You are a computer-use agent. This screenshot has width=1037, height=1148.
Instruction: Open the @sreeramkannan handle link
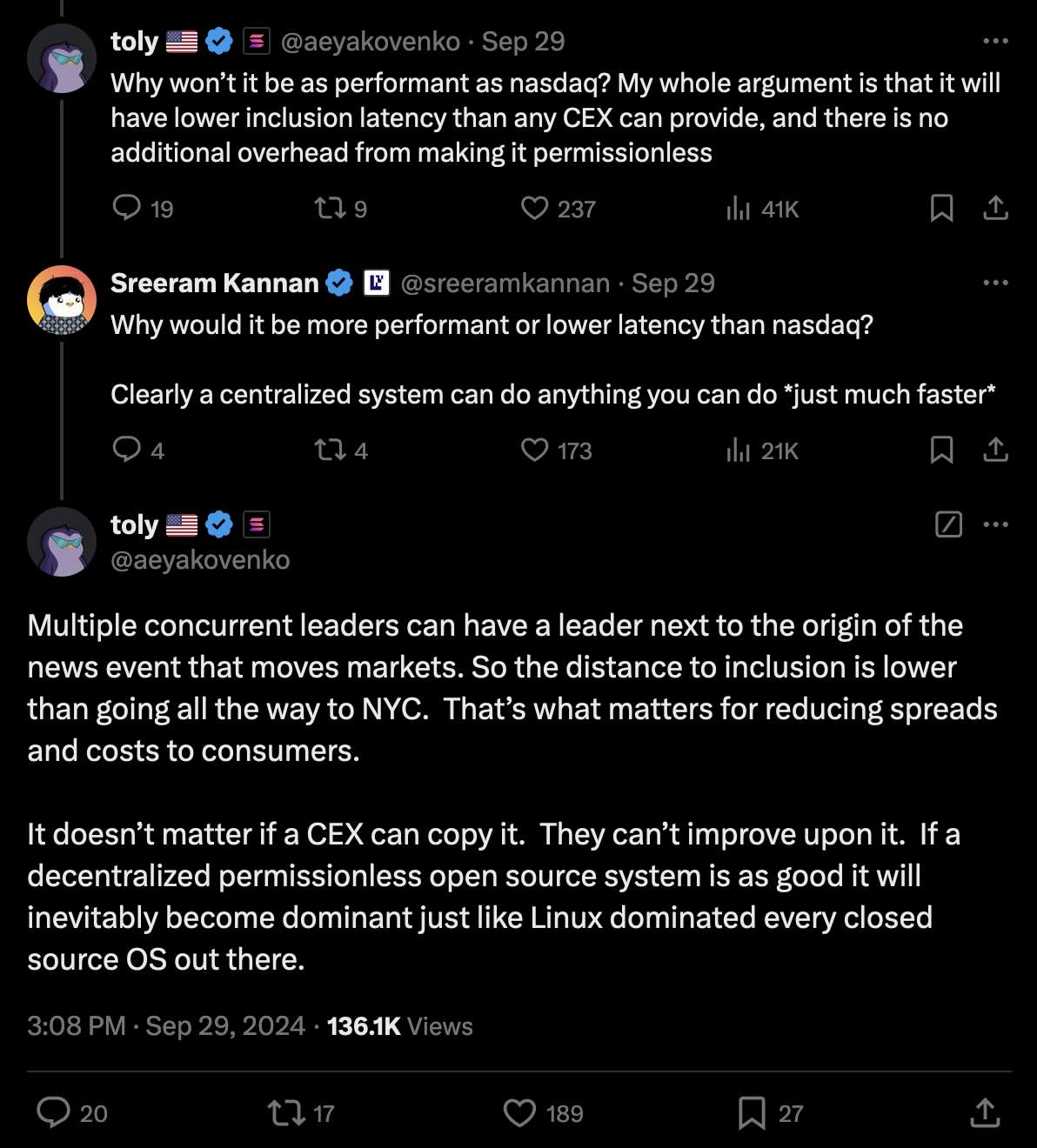pos(505,283)
